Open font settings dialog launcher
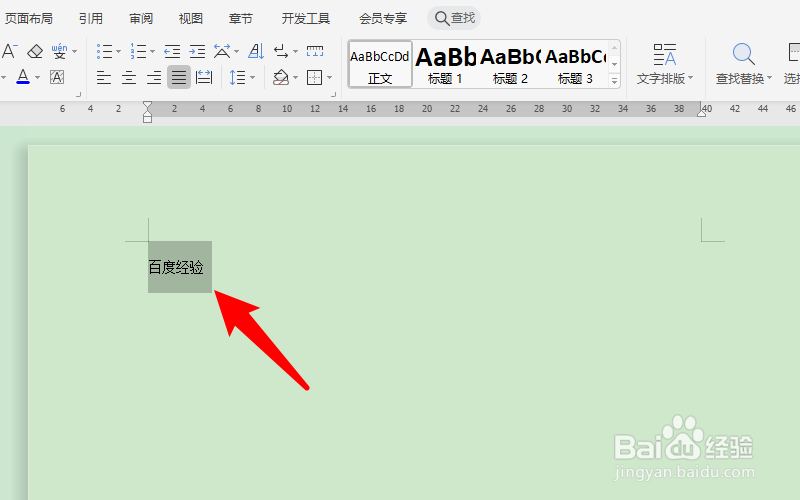This screenshot has width=800, height=500. point(79,94)
